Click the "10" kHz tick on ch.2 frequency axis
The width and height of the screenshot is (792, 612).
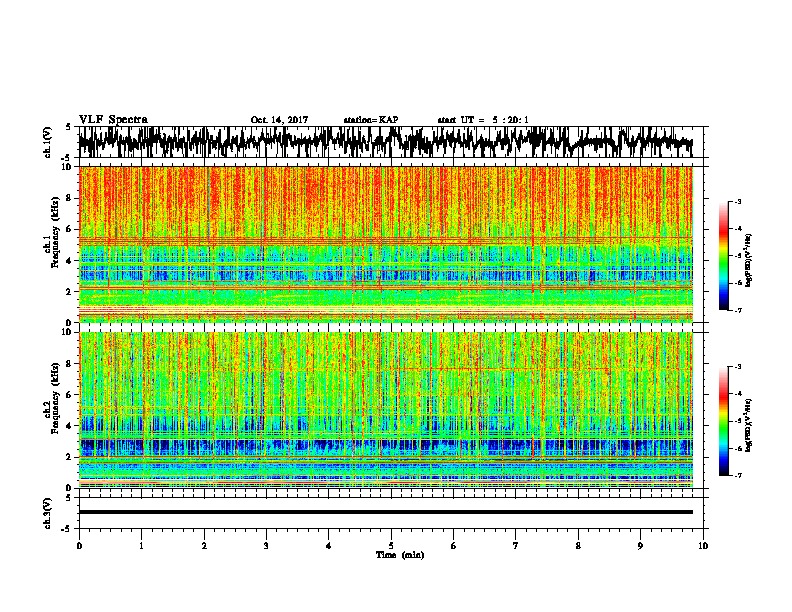69,332
